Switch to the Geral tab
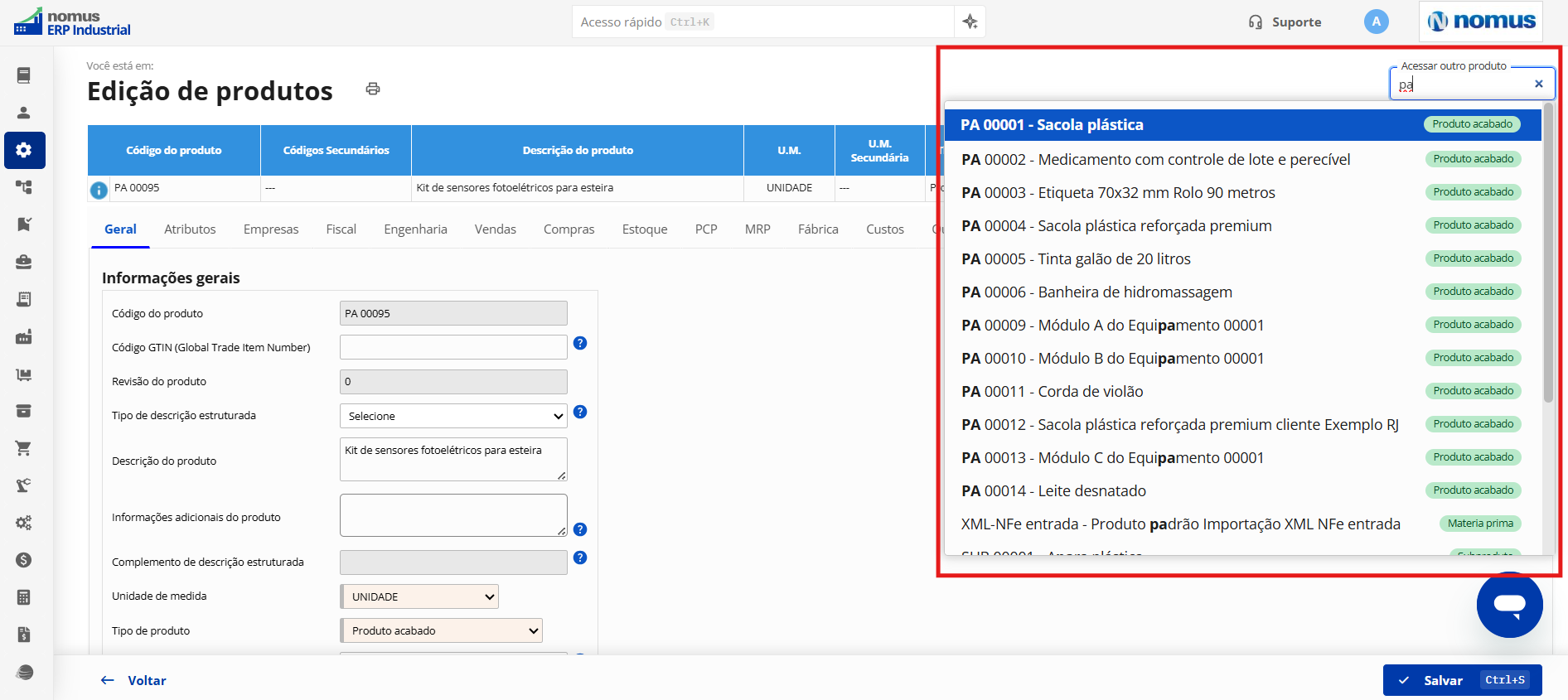Image resolution: width=1568 pixels, height=700 pixels. [x=120, y=229]
